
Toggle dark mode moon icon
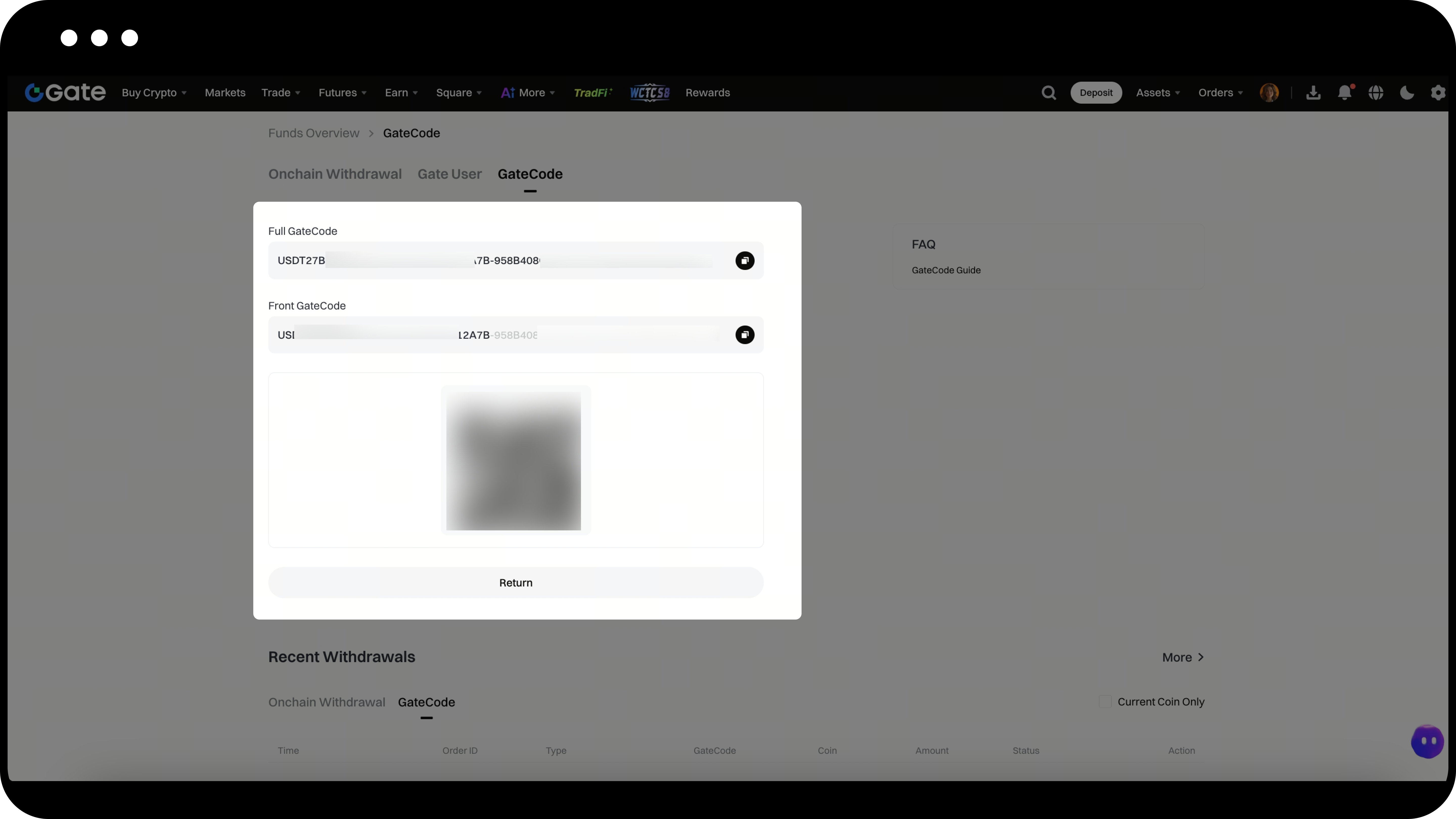1407,93
